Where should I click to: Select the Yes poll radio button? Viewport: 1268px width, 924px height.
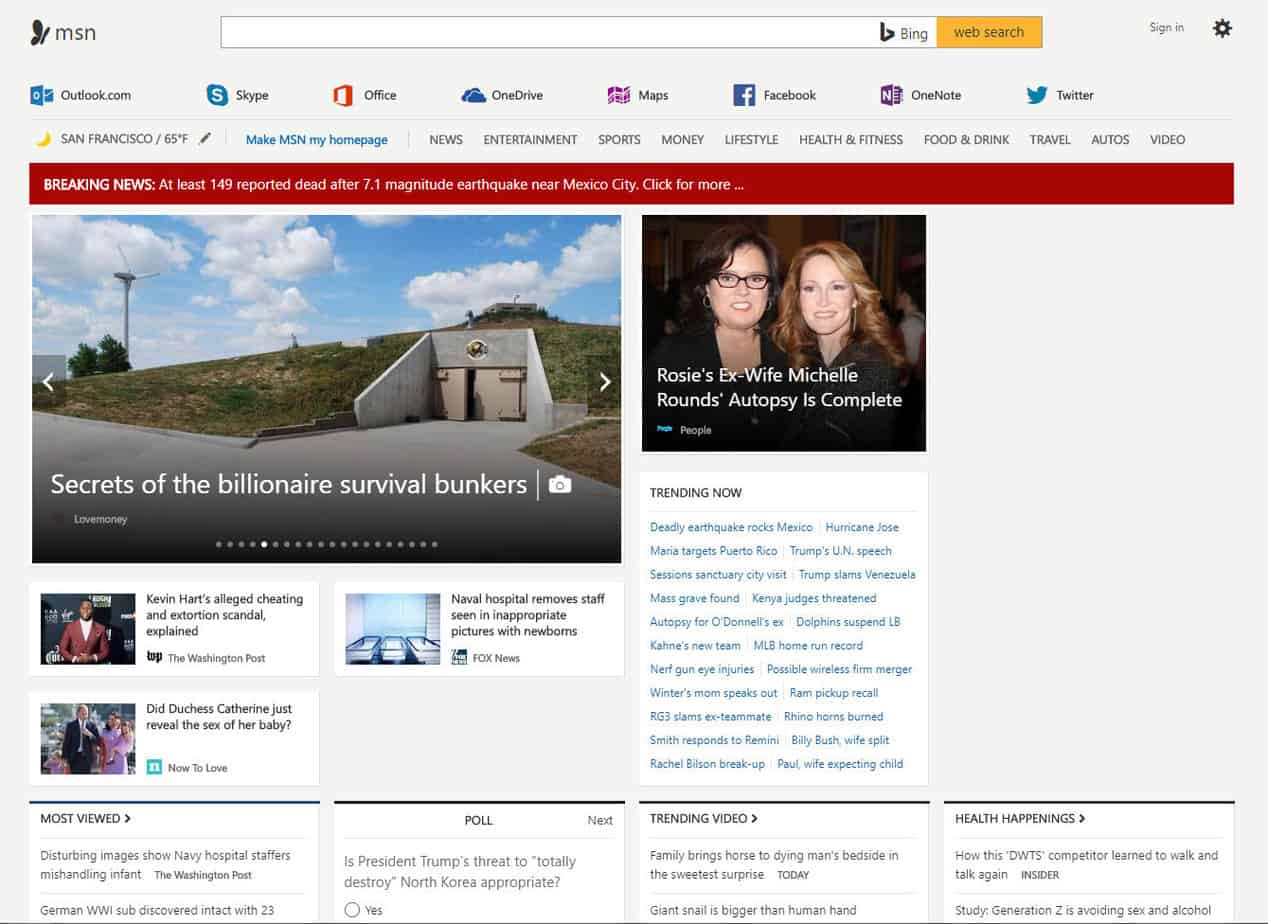(351, 910)
